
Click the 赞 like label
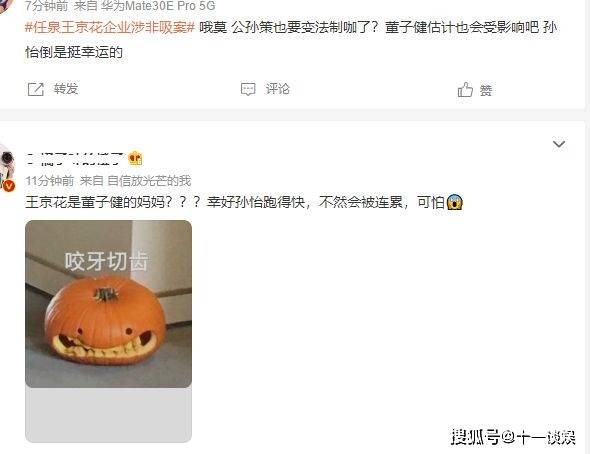(x=486, y=90)
